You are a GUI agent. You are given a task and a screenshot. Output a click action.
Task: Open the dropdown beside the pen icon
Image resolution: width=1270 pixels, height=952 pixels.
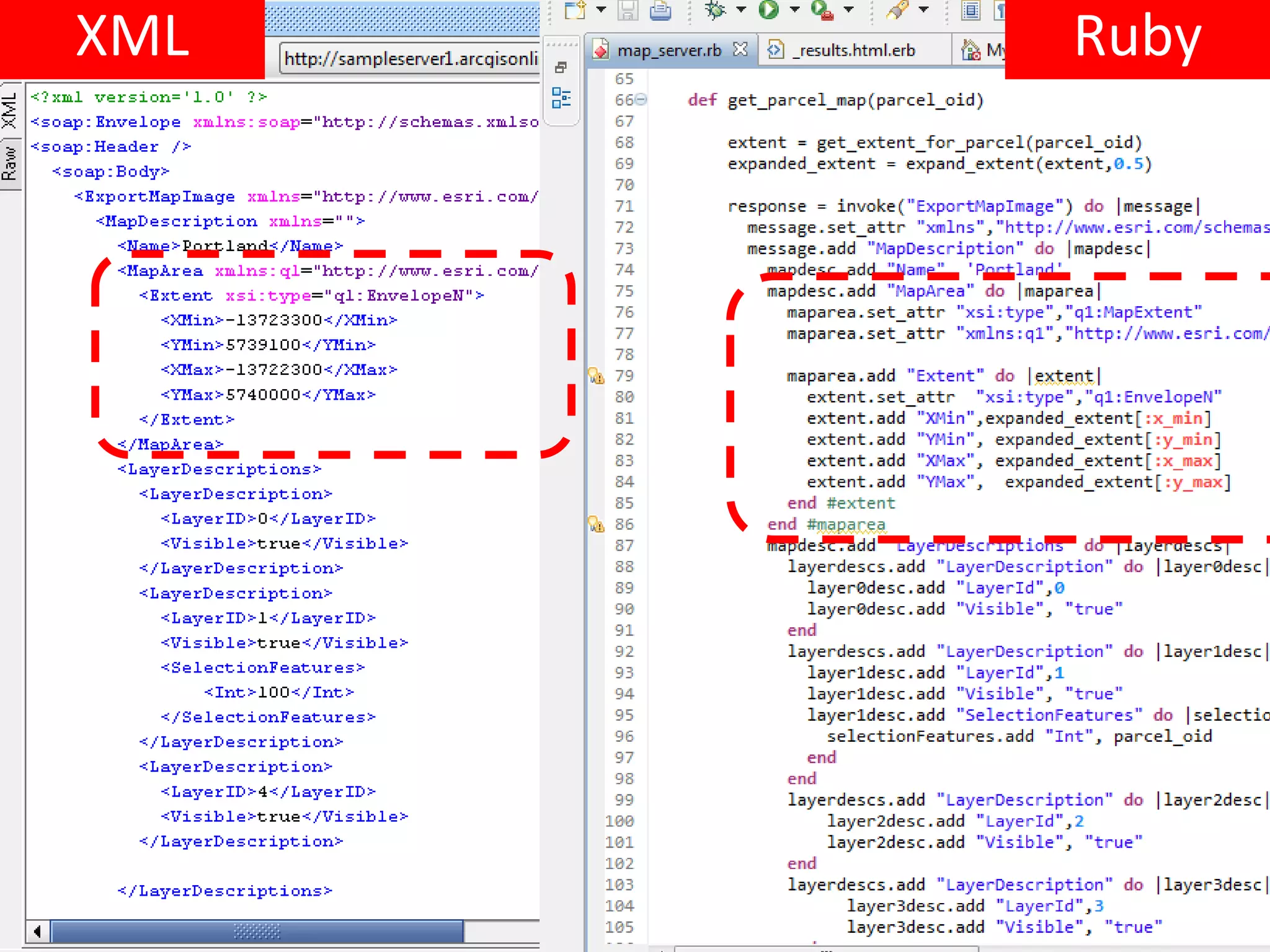click(924, 10)
